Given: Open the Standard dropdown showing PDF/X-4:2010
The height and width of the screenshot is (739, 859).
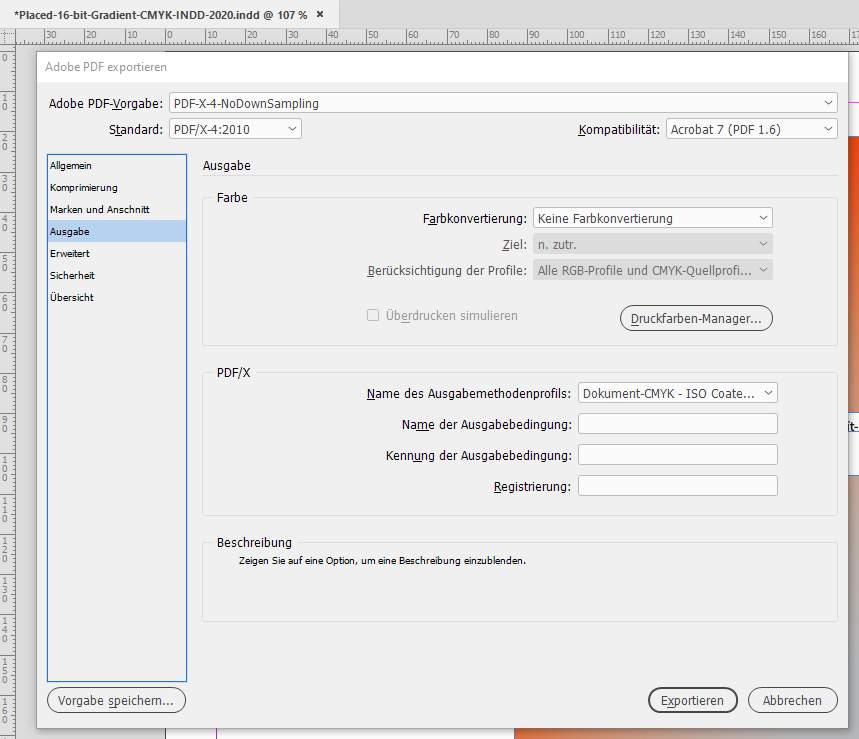Looking at the screenshot, I should 235,128.
